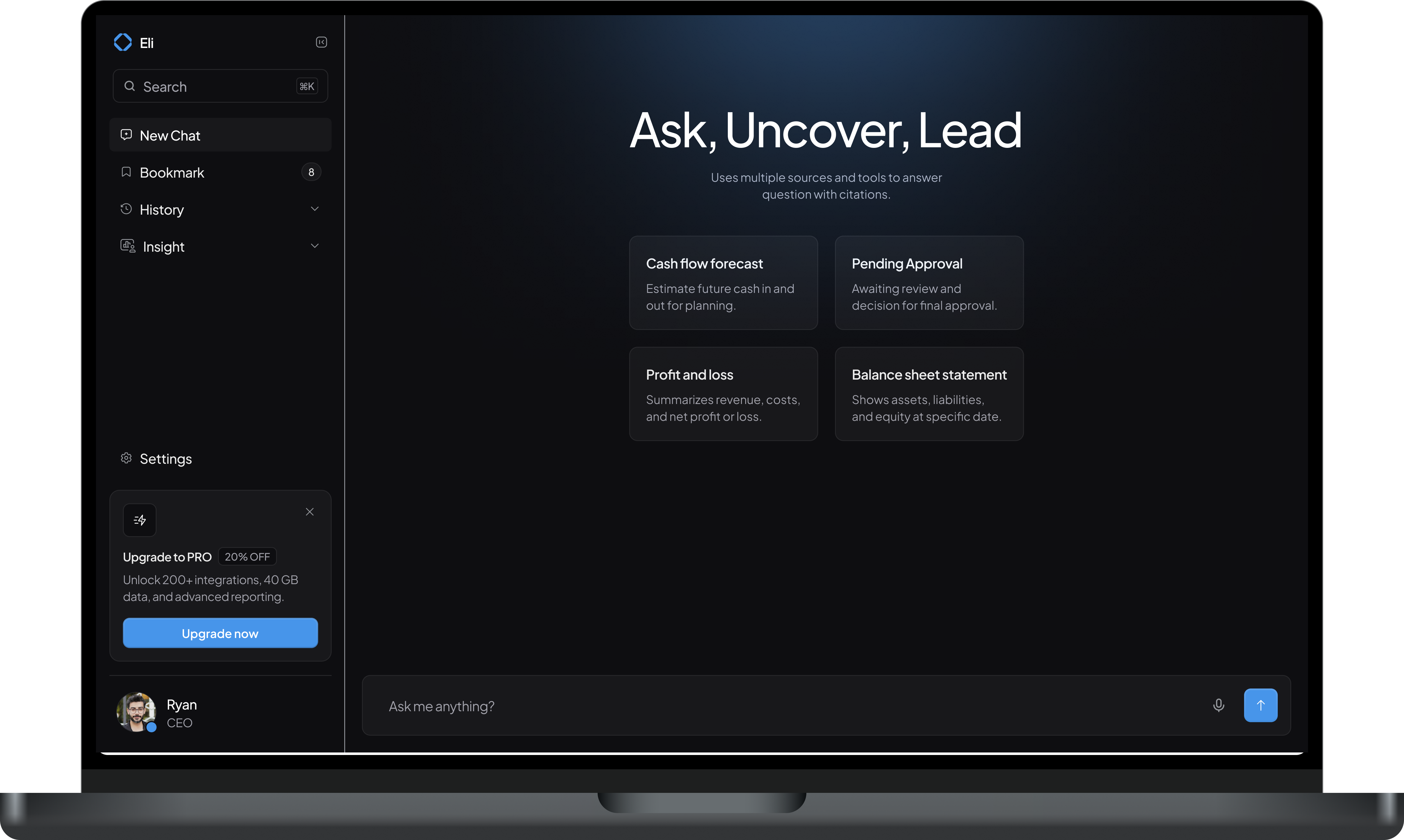Screen dimensions: 1404x840
Task: Dismiss the Upgrade to PRO card
Action: click(309, 512)
